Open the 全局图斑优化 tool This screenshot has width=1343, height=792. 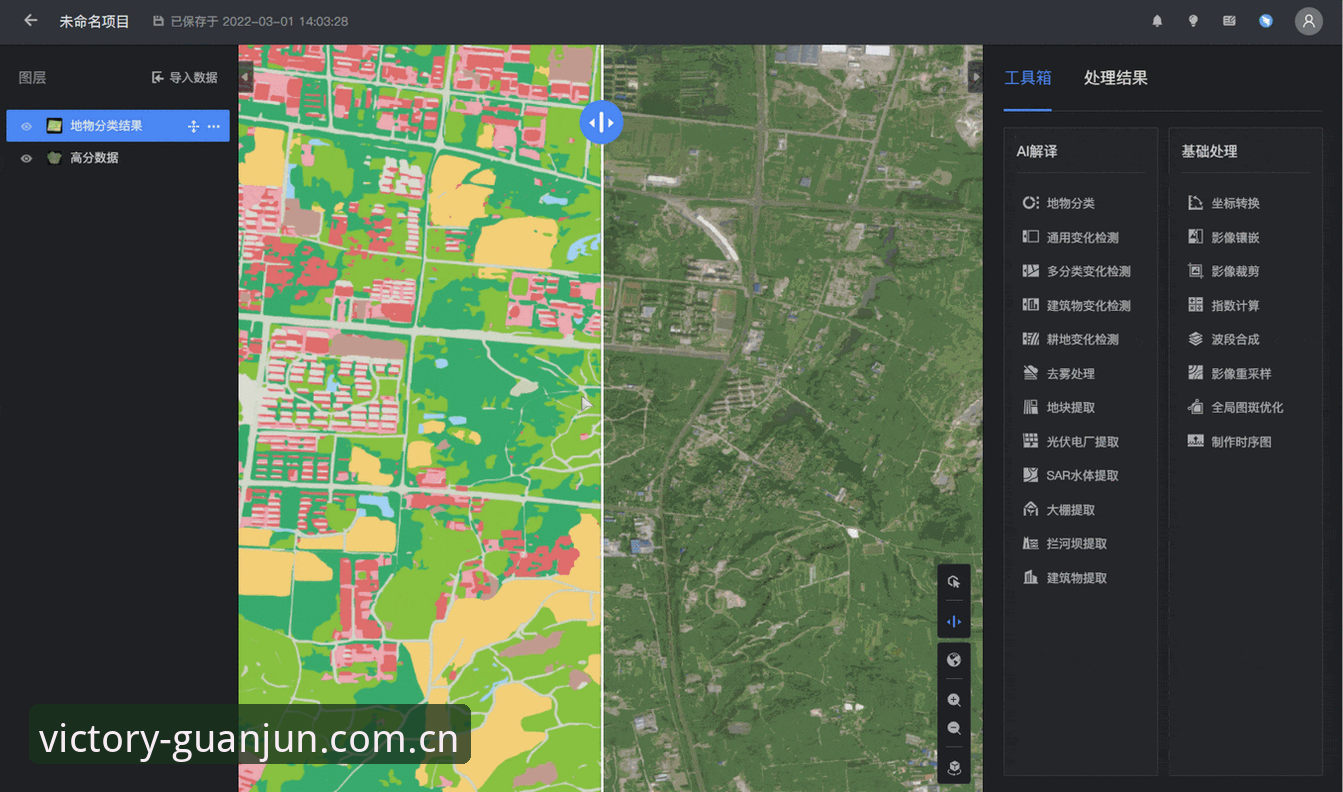[1236, 407]
